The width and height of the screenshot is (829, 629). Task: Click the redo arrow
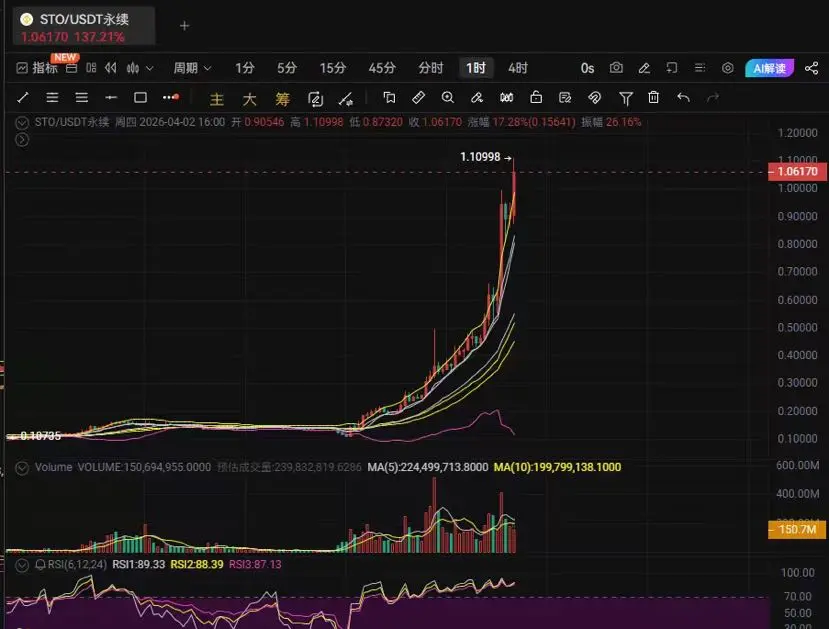coord(713,97)
